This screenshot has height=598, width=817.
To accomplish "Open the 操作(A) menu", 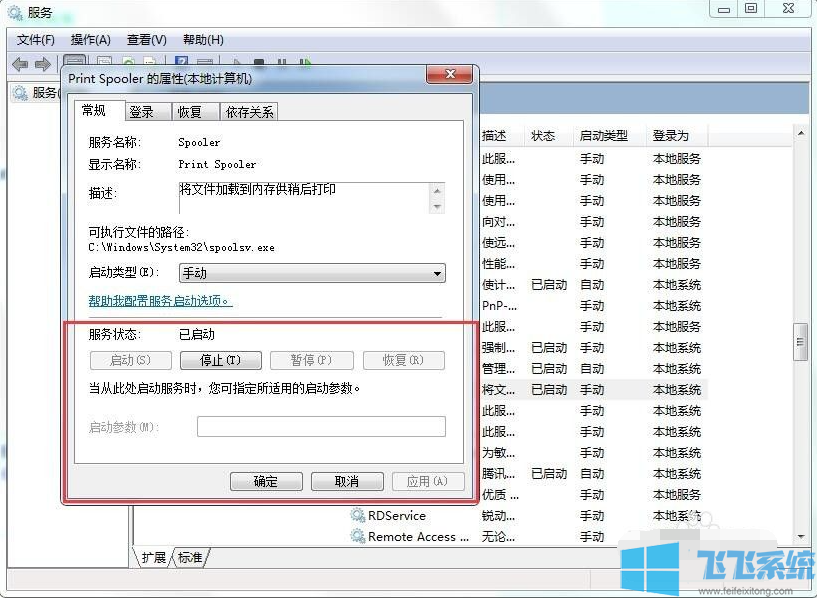I will click(x=90, y=40).
